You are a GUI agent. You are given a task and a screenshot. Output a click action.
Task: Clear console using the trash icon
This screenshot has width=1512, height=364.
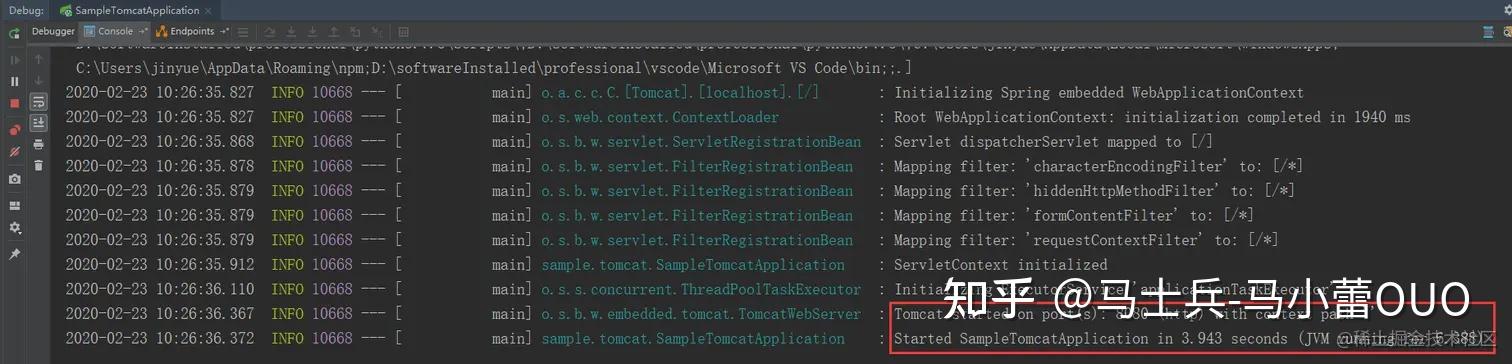(38, 166)
